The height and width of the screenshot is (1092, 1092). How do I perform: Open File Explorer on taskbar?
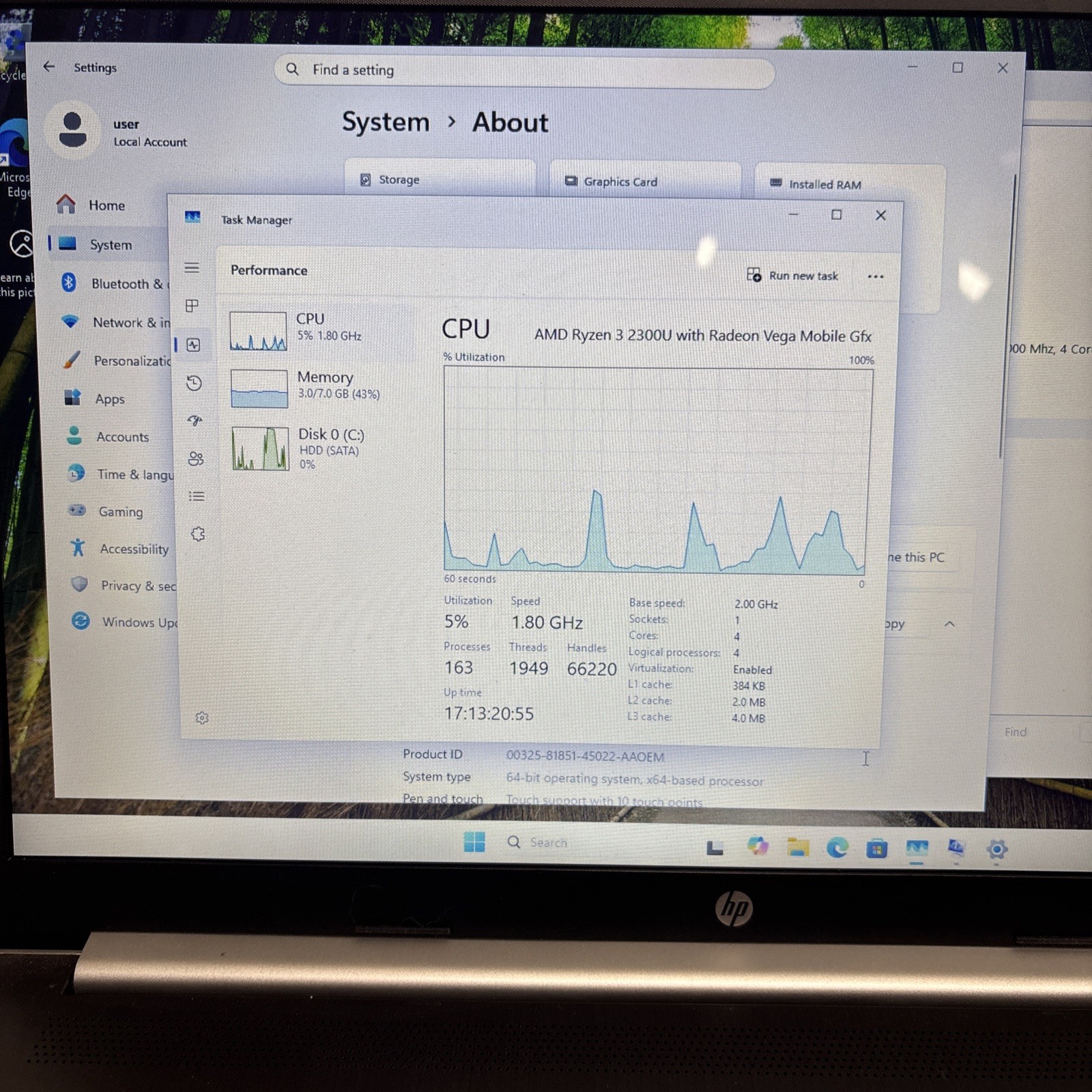797,847
